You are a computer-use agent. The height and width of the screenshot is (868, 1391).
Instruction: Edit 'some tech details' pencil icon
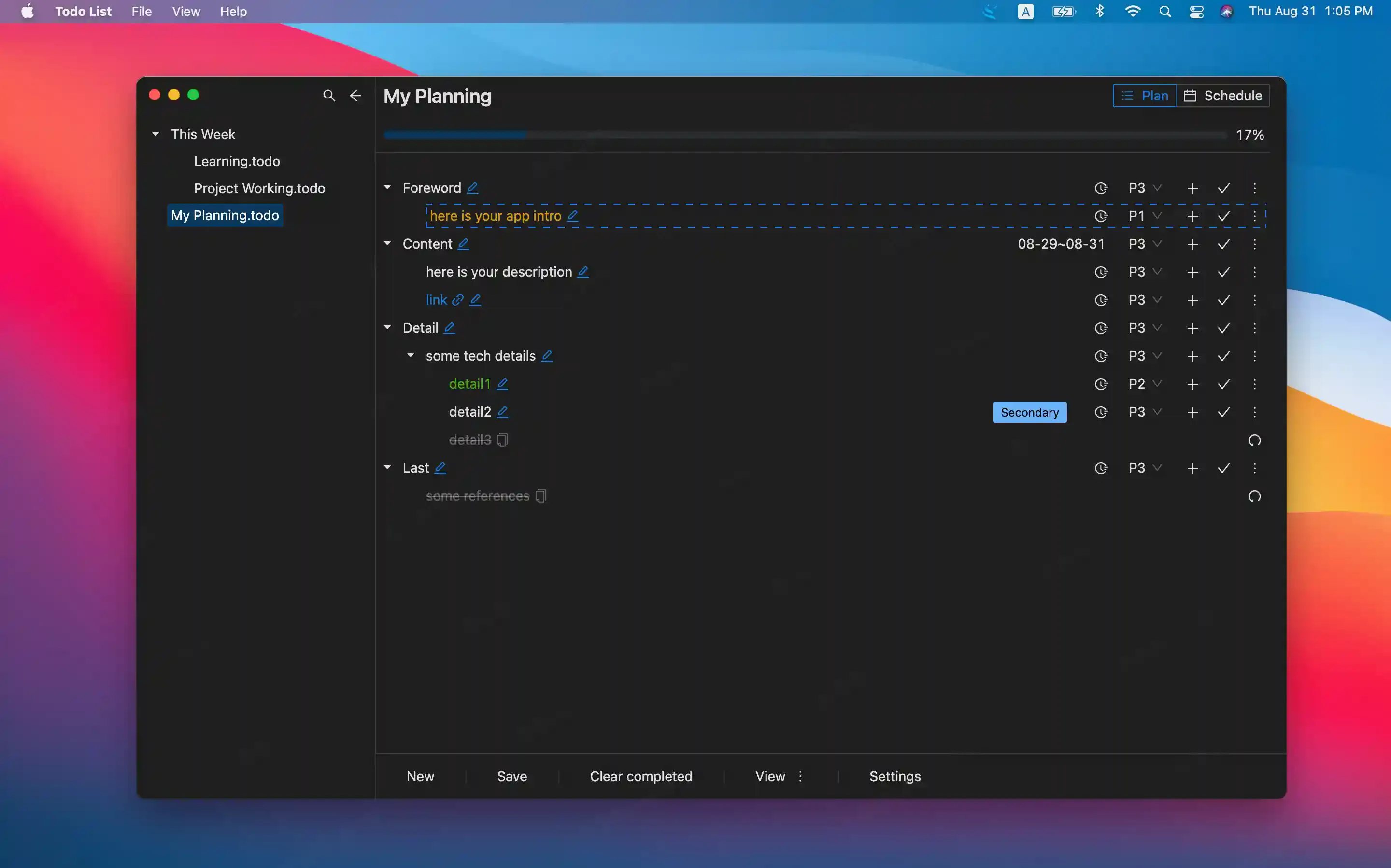[547, 356]
